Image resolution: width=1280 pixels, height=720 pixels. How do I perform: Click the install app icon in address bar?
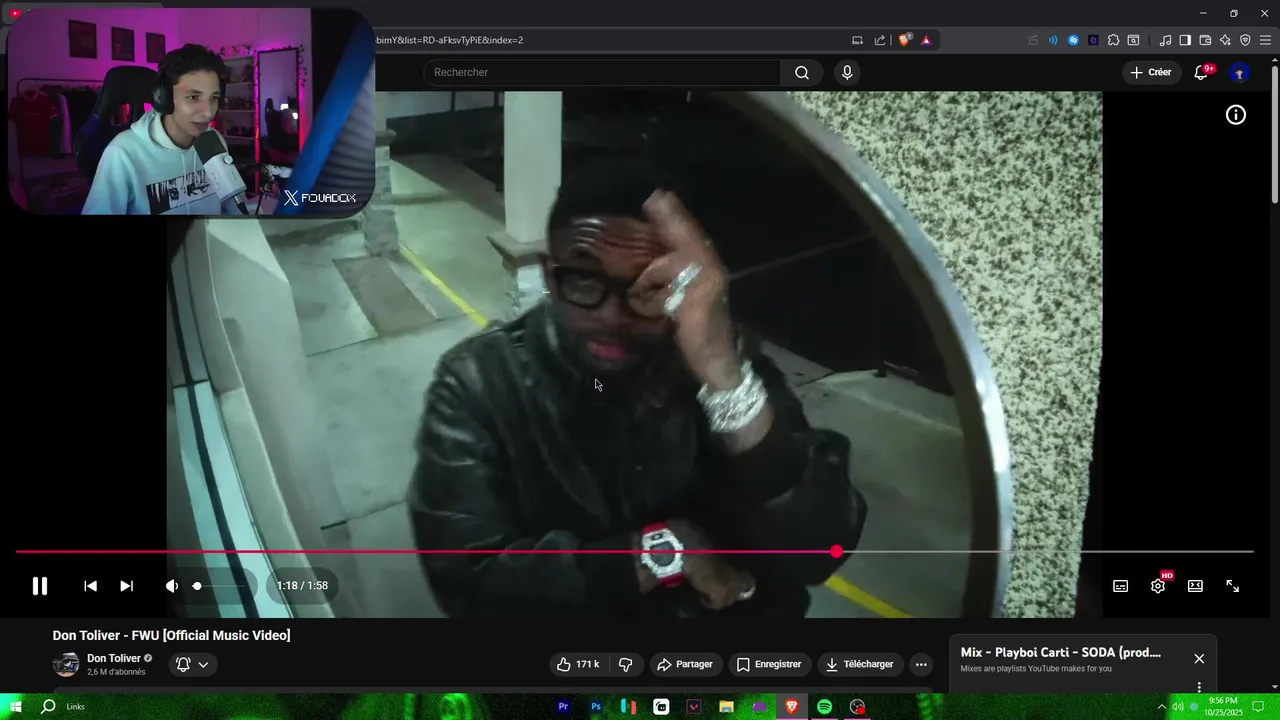point(857,40)
